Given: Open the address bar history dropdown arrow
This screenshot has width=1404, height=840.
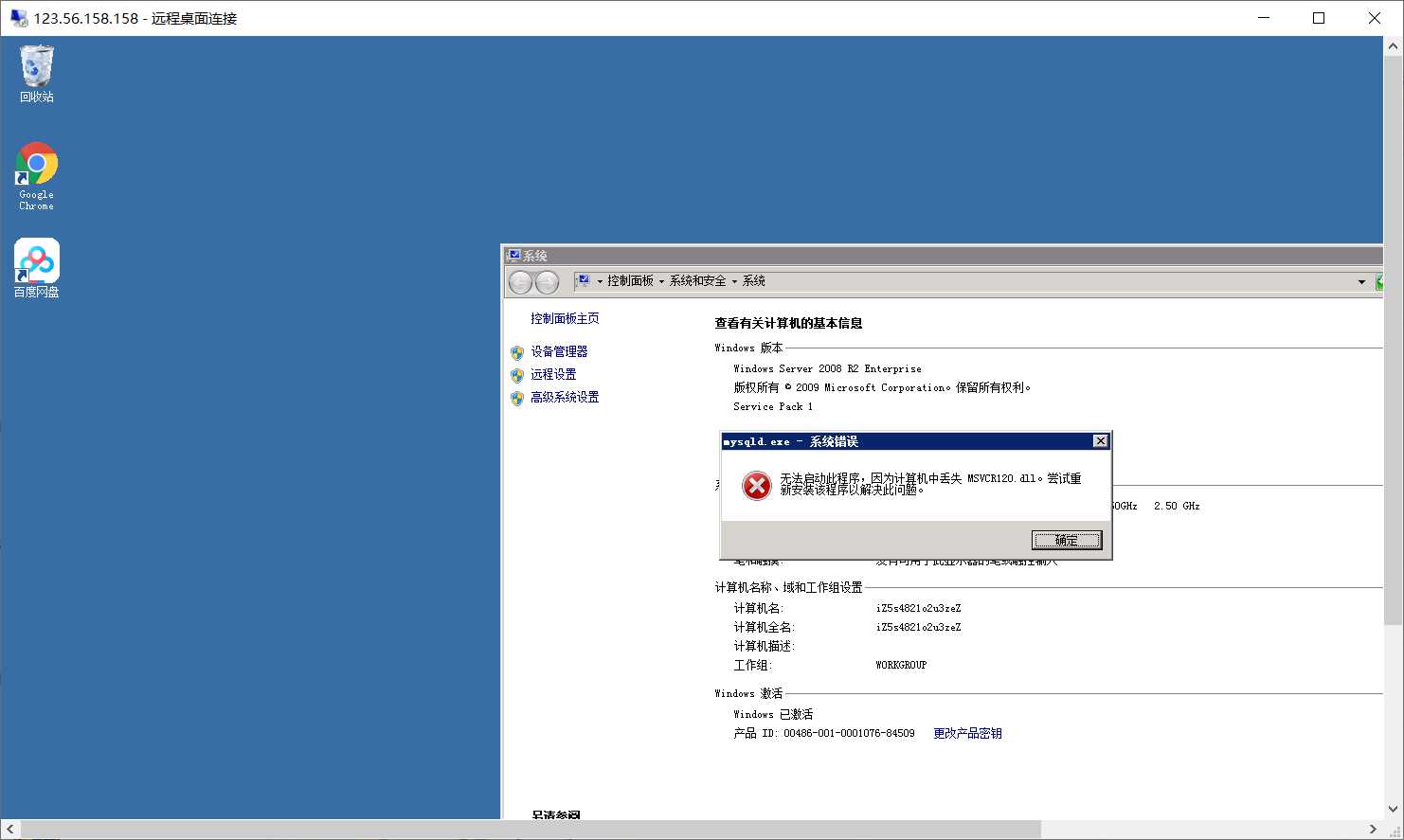Looking at the screenshot, I should [x=1361, y=281].
